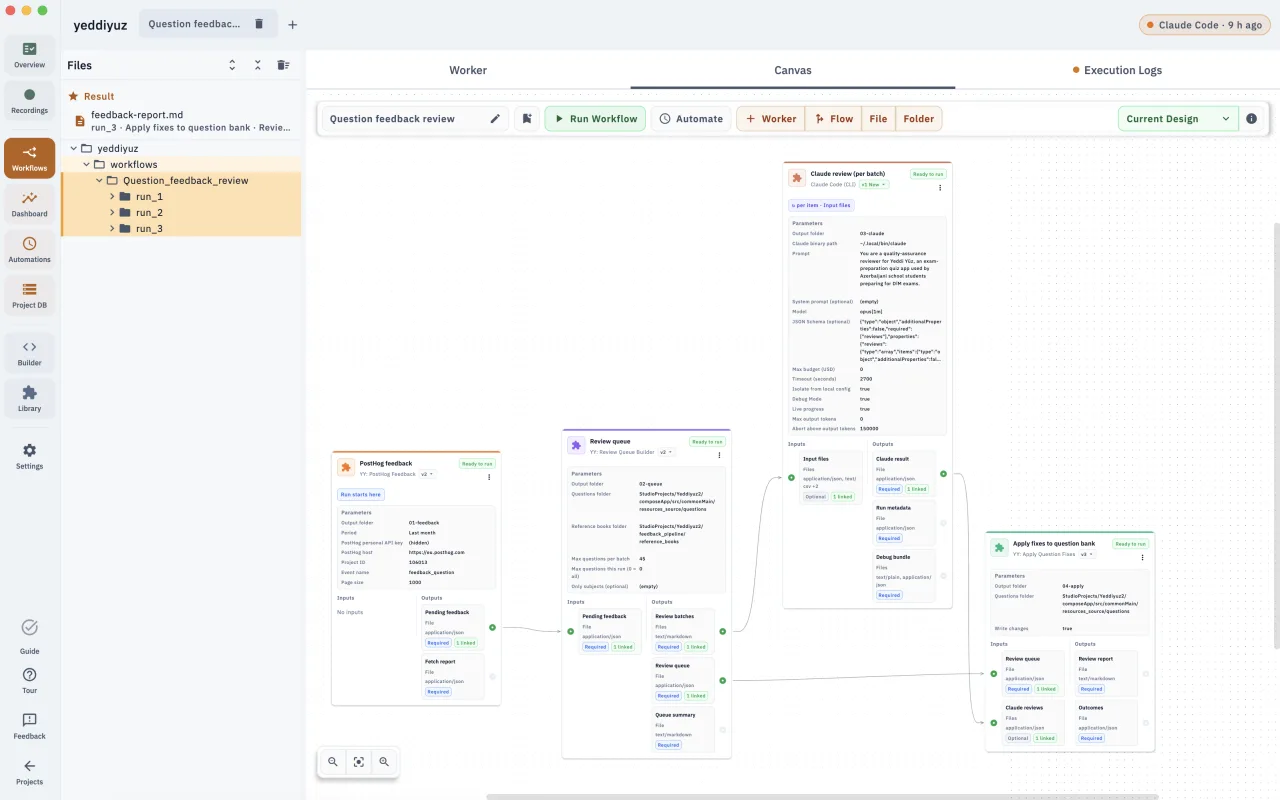
Task: Collapse the workflows folder
Action: tap(87, 165)
